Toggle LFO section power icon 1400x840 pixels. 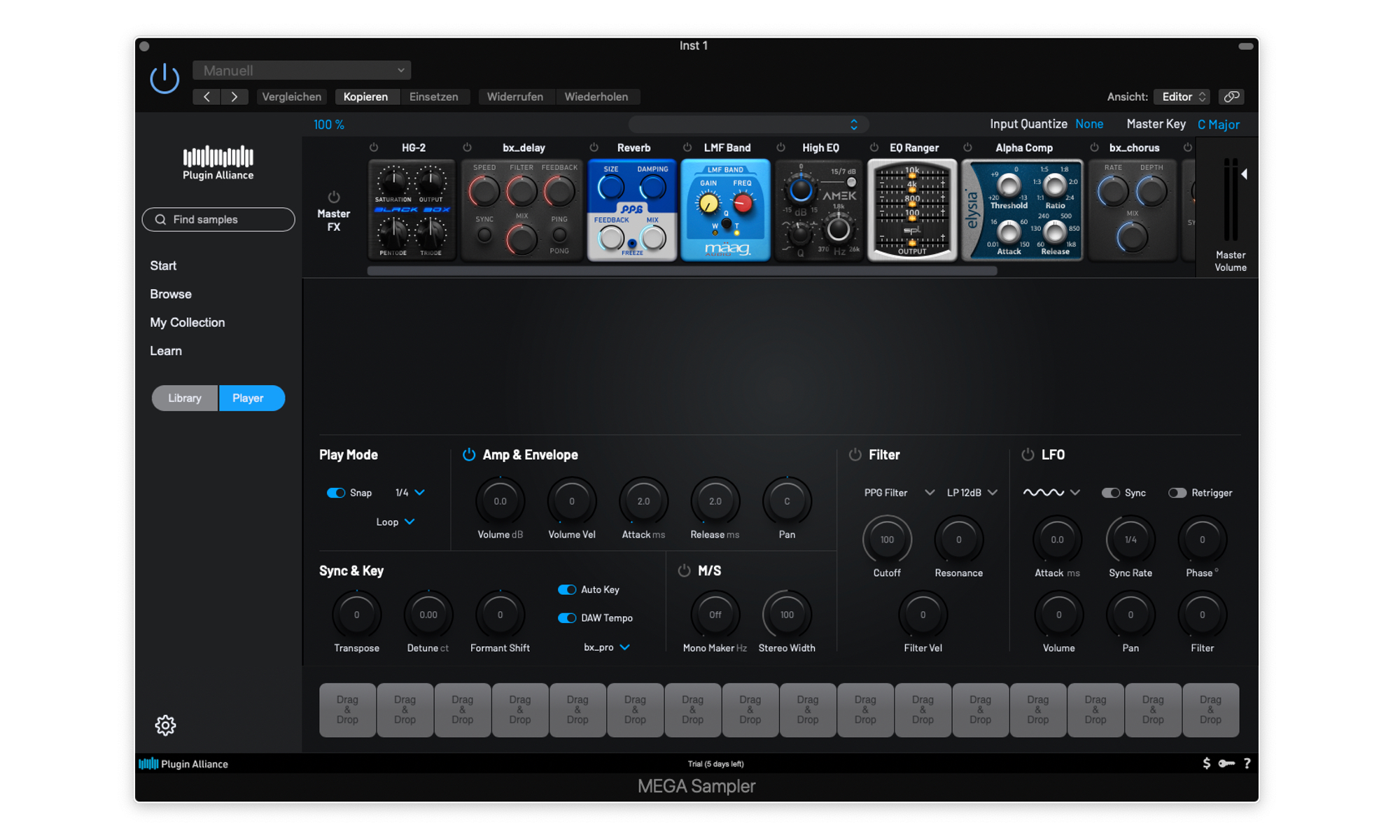1028,455
